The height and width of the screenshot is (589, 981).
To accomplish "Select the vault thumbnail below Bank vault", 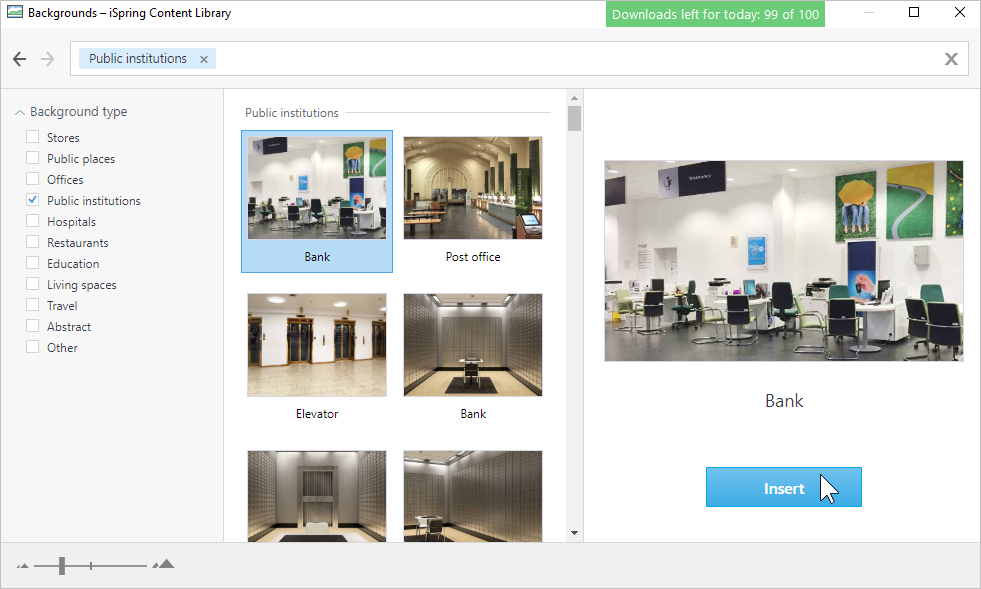I will 473,496.
